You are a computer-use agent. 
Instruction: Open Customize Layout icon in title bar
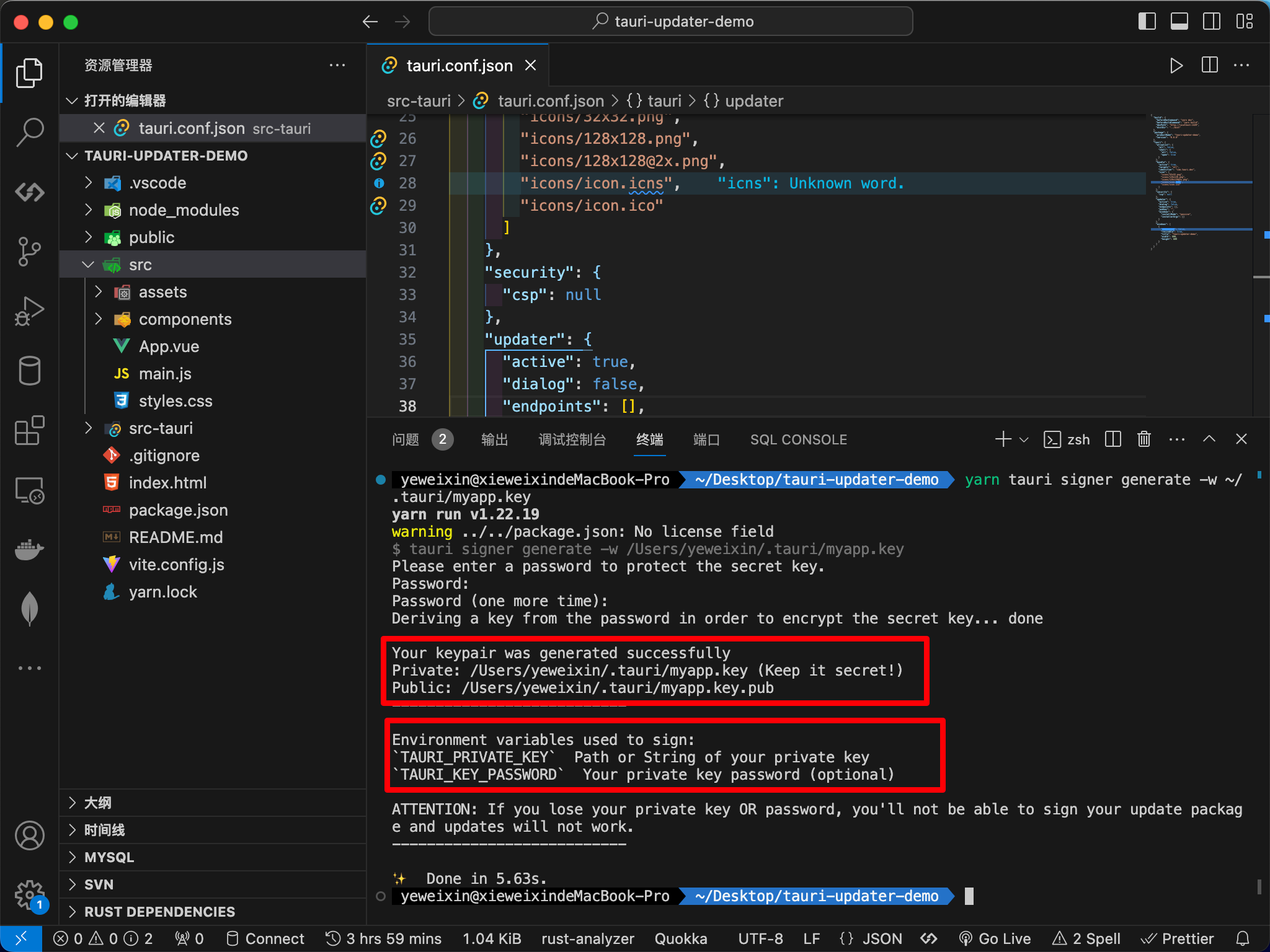pos(1244,22)
